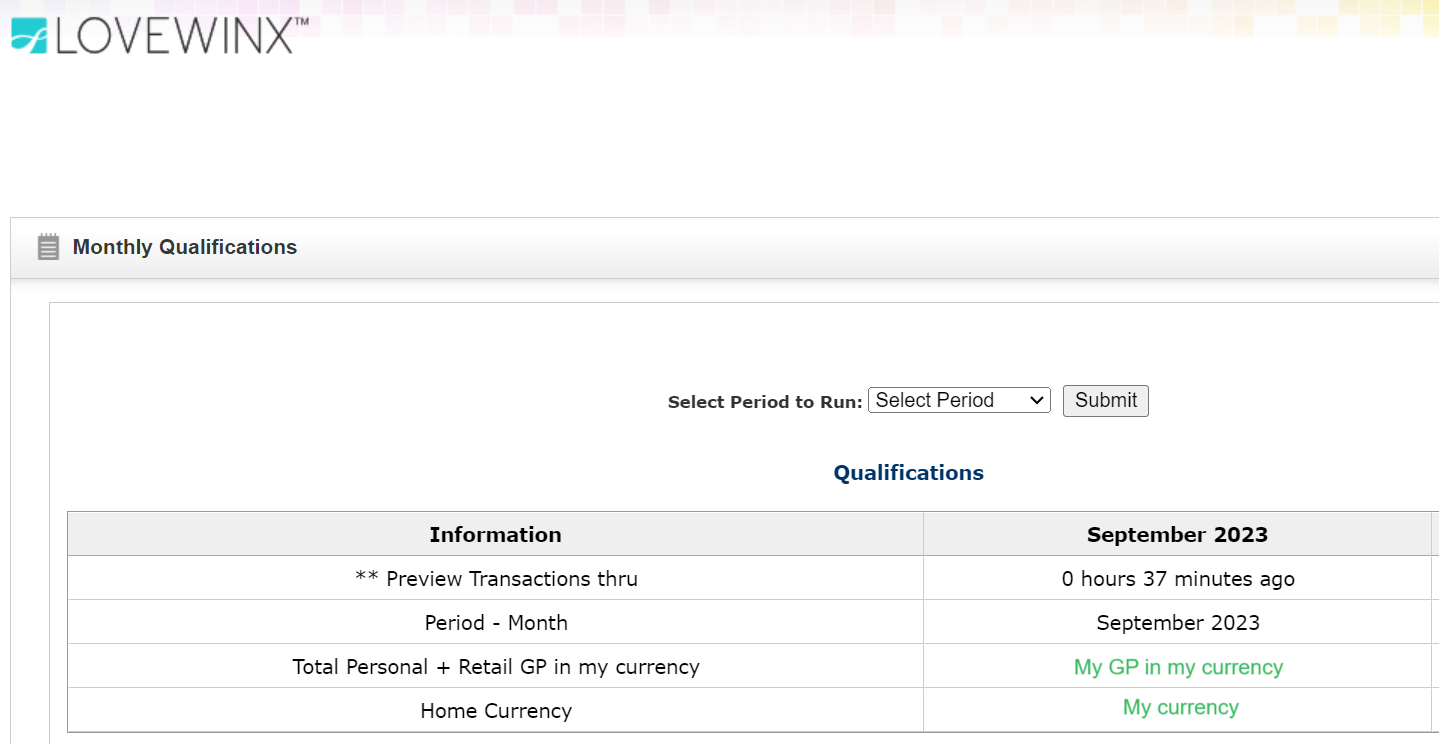
Task: Click the dropdown arrow beside Select Period
Action: click(x=1036, y=400)
